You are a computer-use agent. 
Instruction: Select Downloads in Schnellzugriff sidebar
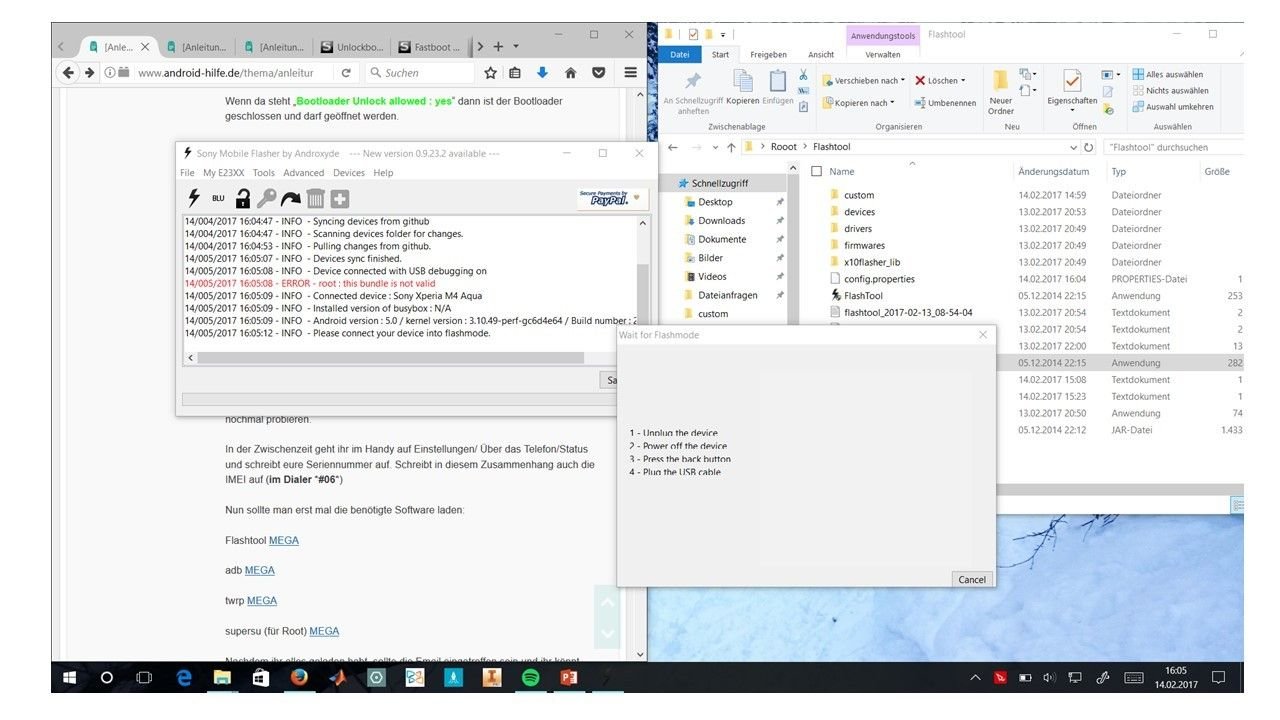tap(722, 221)
